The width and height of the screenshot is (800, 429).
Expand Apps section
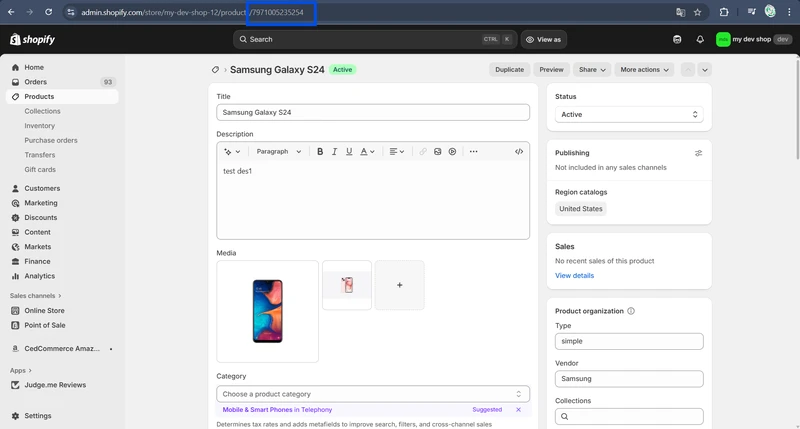point(20,370)
